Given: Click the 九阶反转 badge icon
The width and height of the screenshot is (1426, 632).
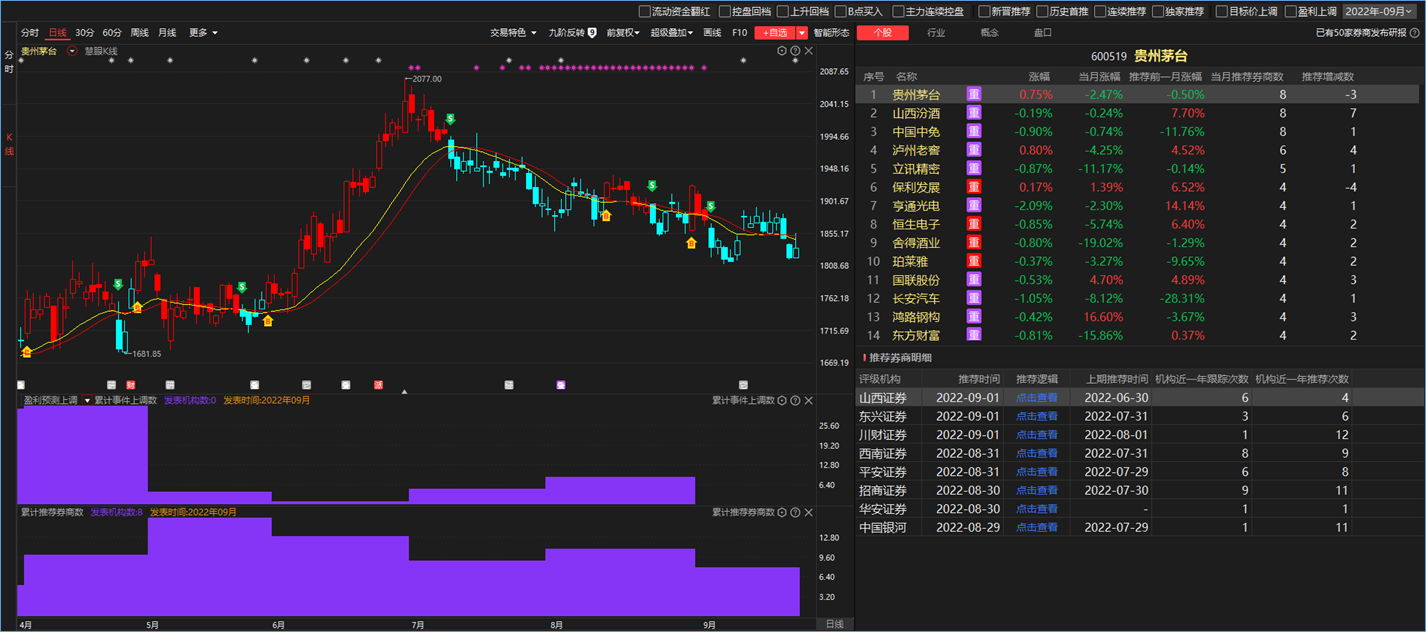Looking at the screenshot, I should pyautogui.click(x=592, y=33).
